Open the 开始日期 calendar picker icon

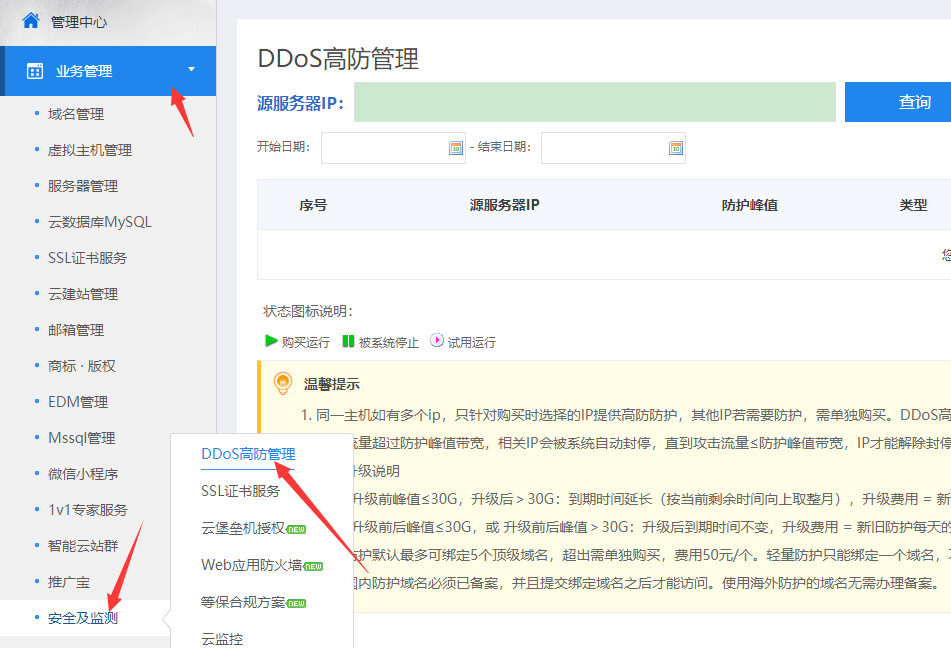456,148
